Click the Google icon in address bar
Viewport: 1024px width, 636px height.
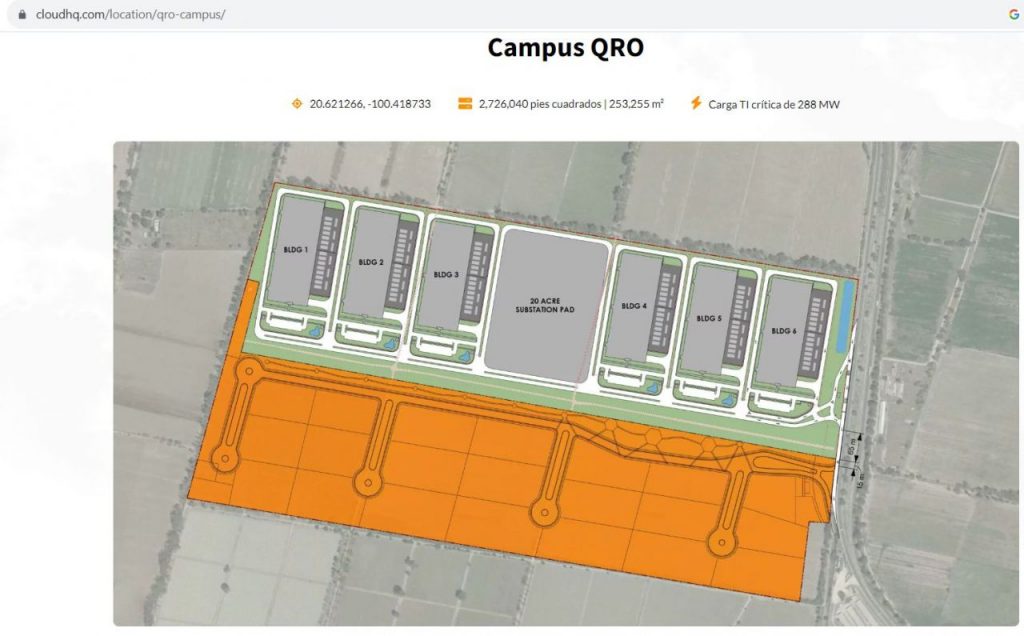click(x=1014, y=14)
